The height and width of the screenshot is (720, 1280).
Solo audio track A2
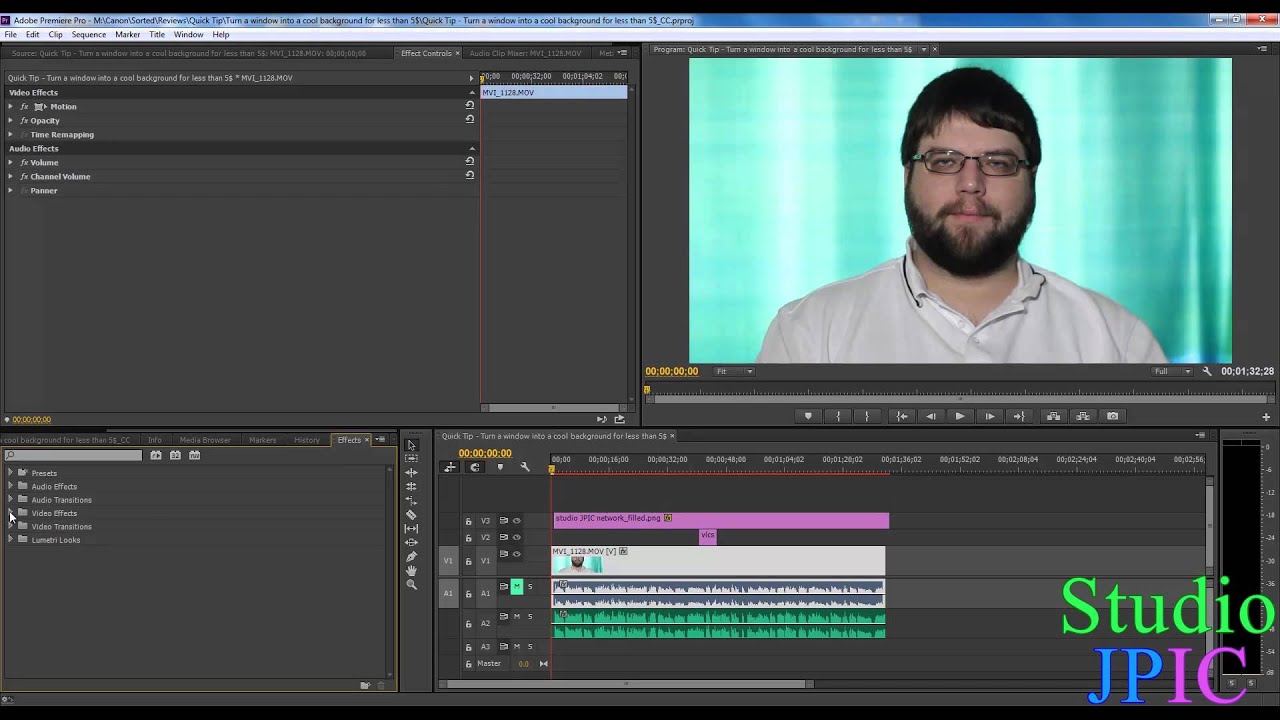coord(530,616)
